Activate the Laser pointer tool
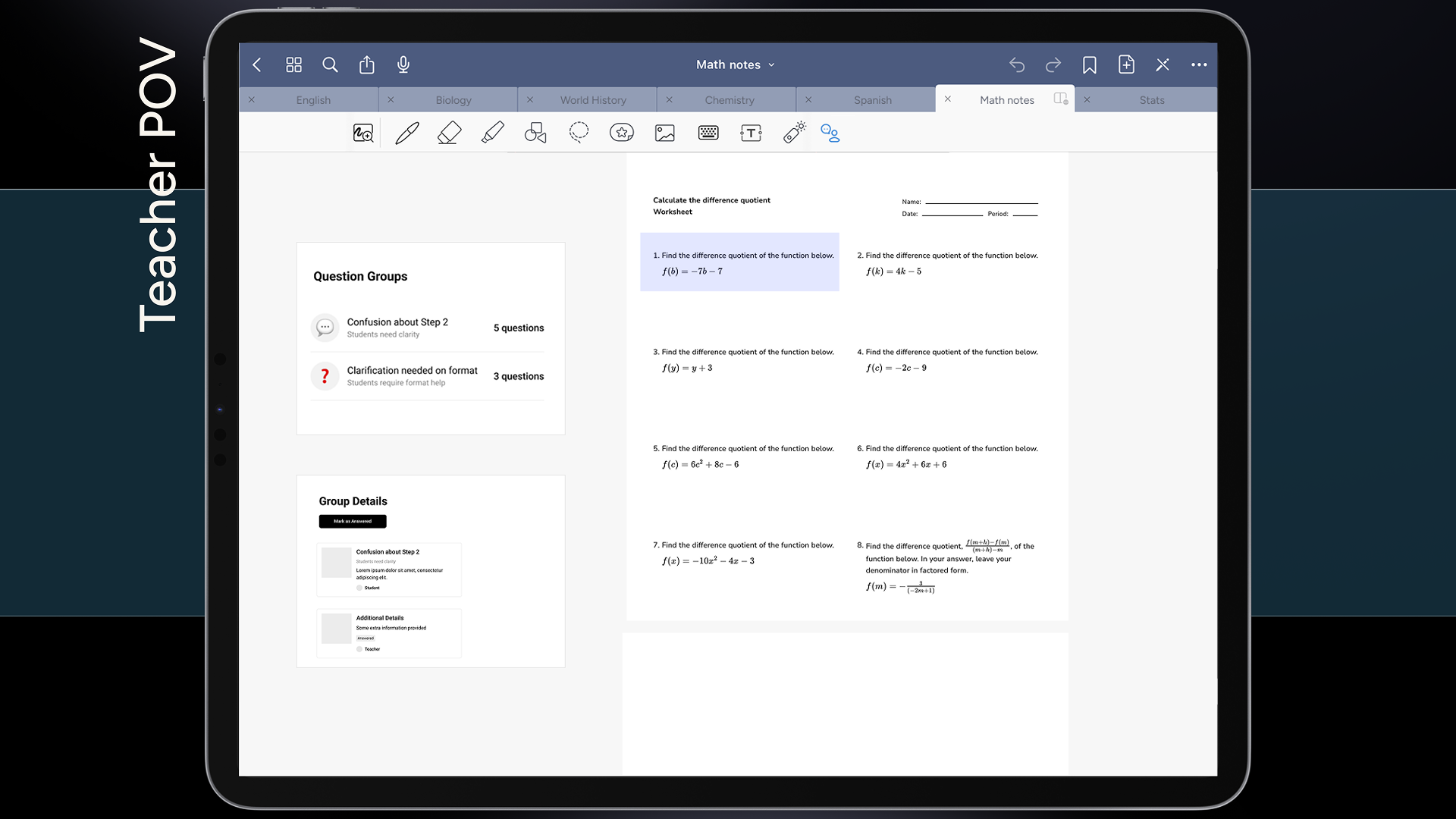Image resolution: width=1456 pixels, height=819 pixels. click(x=794, y=133)
